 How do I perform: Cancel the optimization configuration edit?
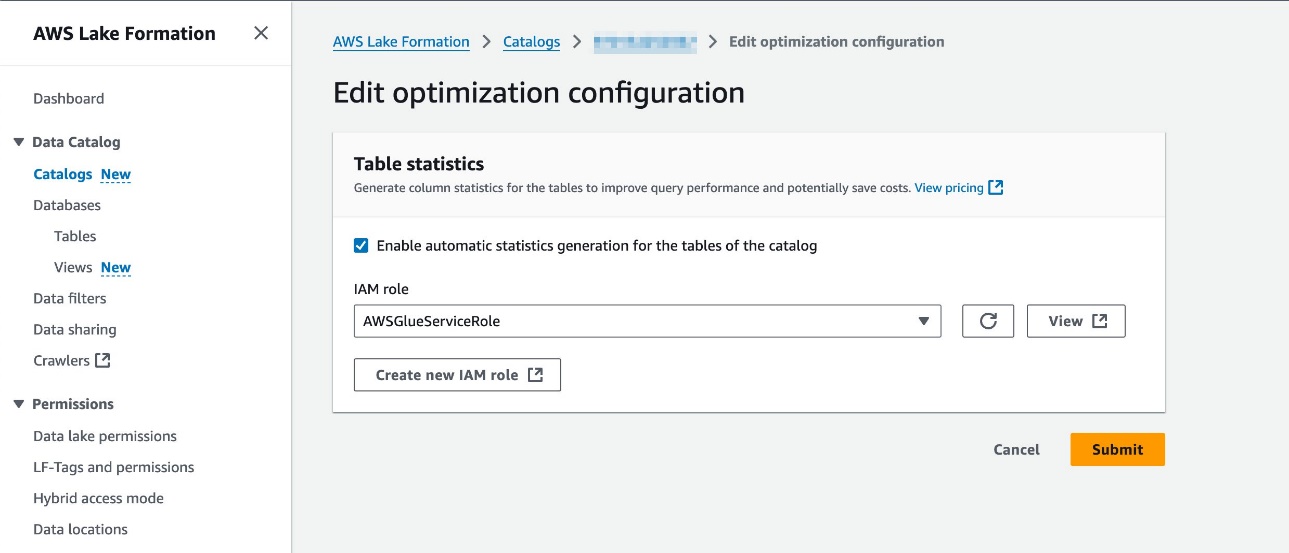(1016, 450)
